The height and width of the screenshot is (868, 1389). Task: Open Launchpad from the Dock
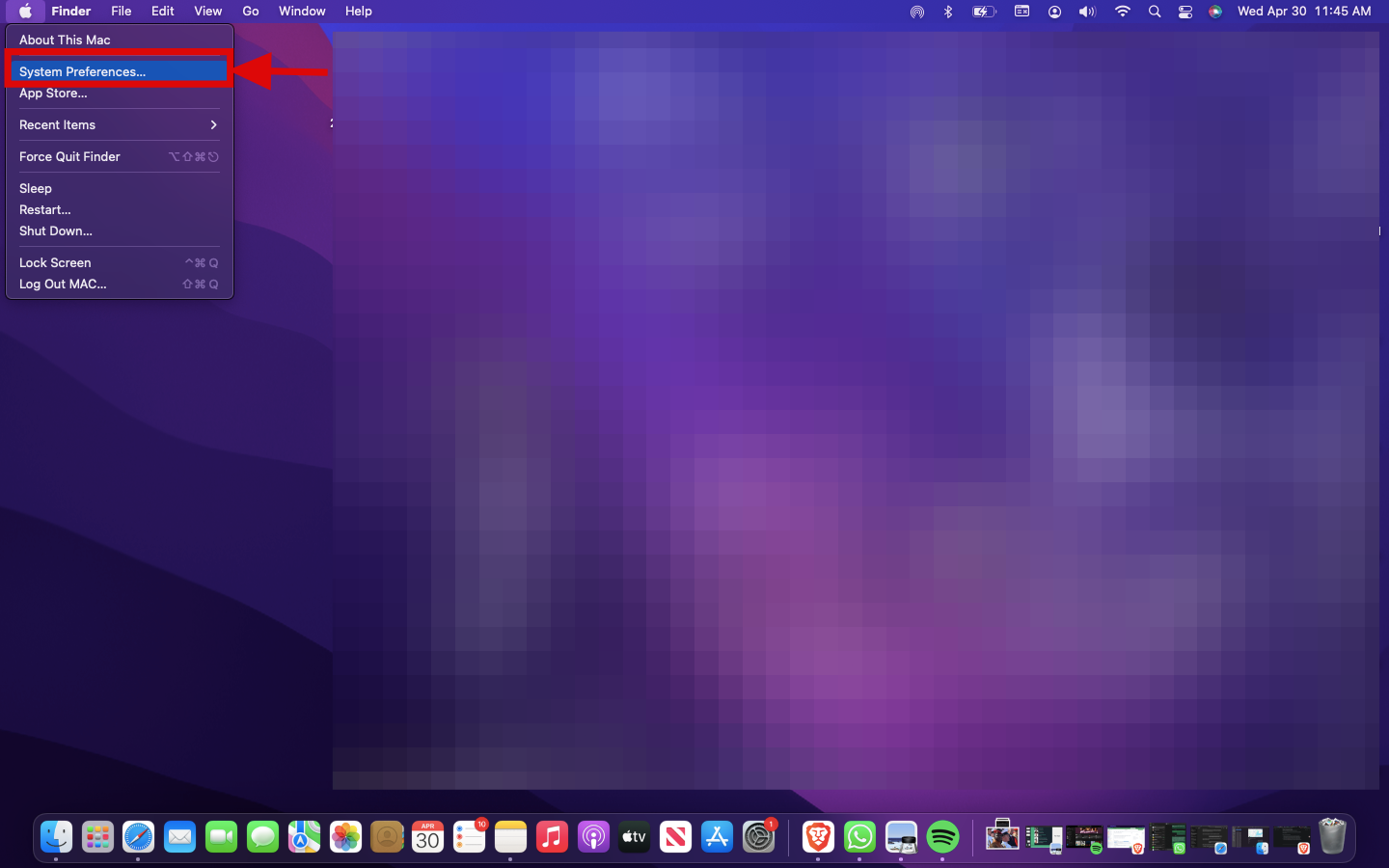click(97, 837)
